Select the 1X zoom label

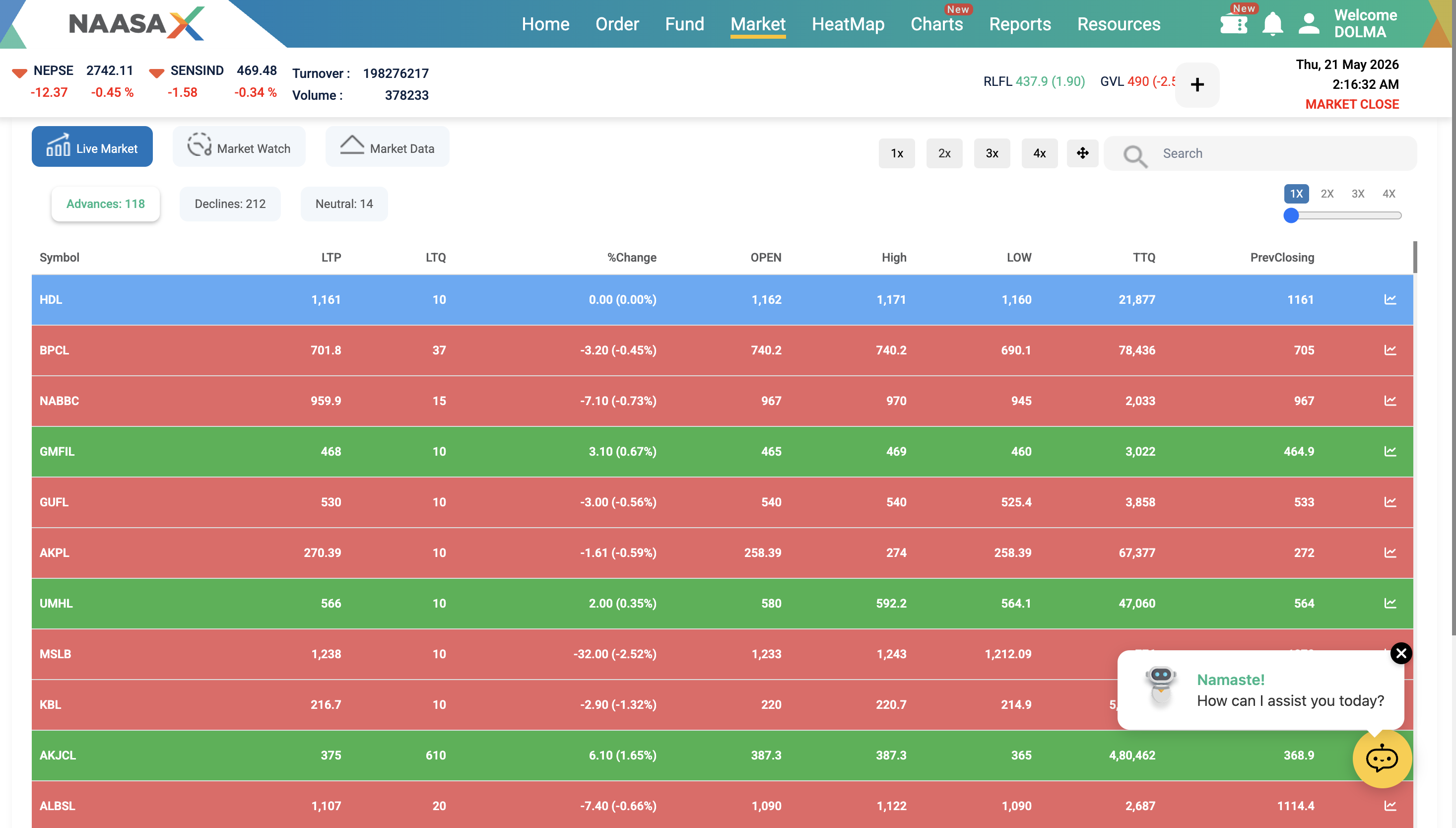(x=1296, y=194)
